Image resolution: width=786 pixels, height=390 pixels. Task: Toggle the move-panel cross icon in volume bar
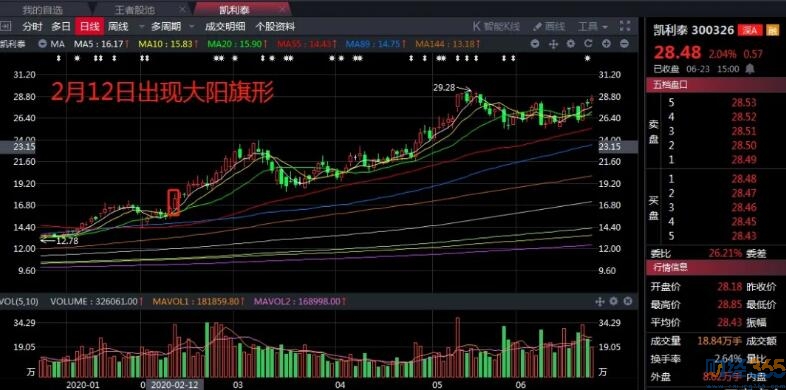600,301
